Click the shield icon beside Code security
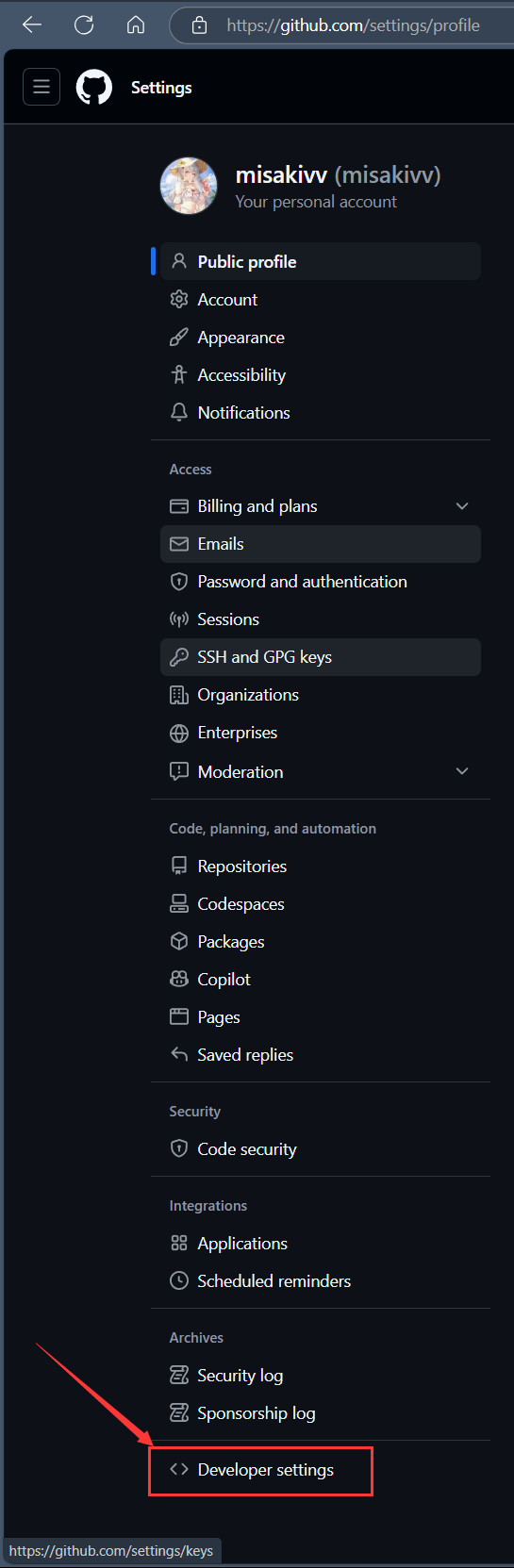This screenshot has width=514, height=1568. 179,1148
